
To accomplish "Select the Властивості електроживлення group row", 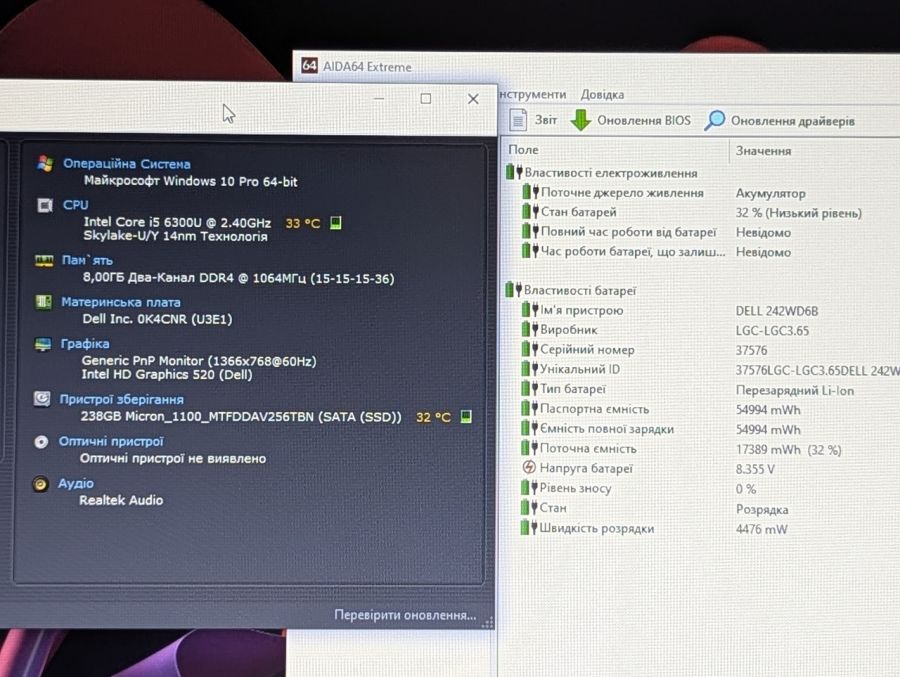I will 602,172.
